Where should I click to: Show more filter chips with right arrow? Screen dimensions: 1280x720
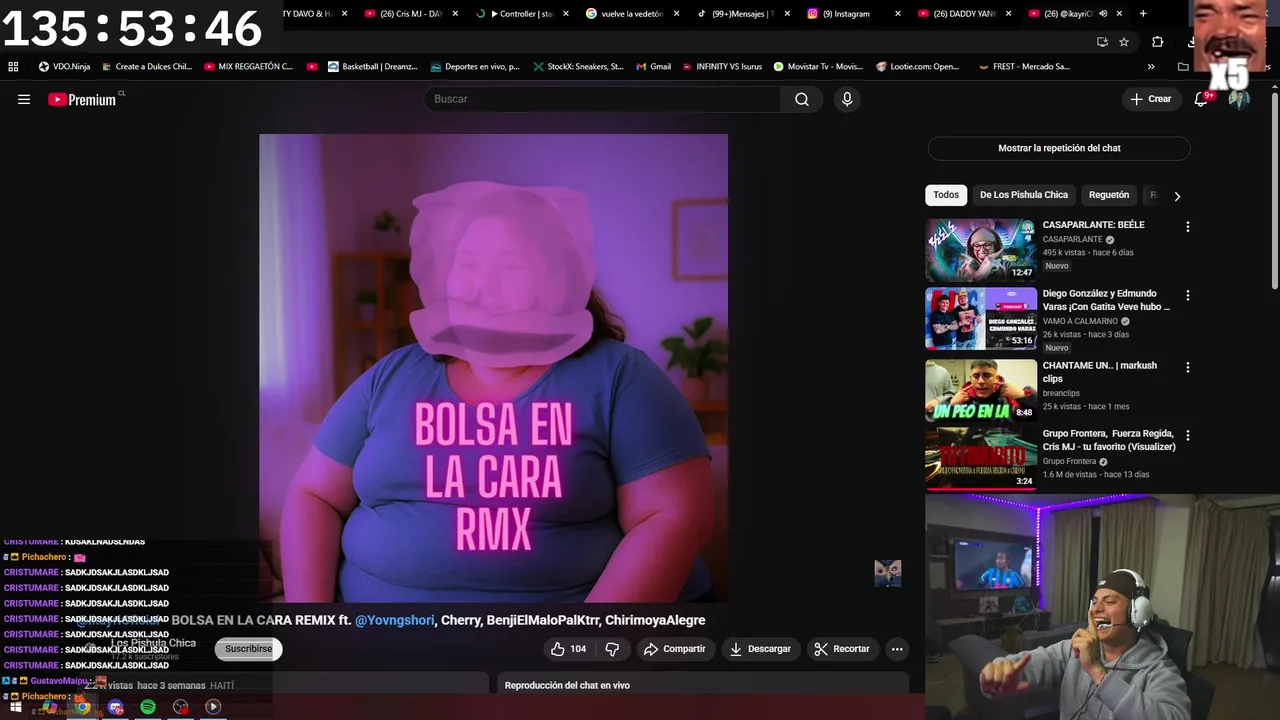pos(1177,196)
